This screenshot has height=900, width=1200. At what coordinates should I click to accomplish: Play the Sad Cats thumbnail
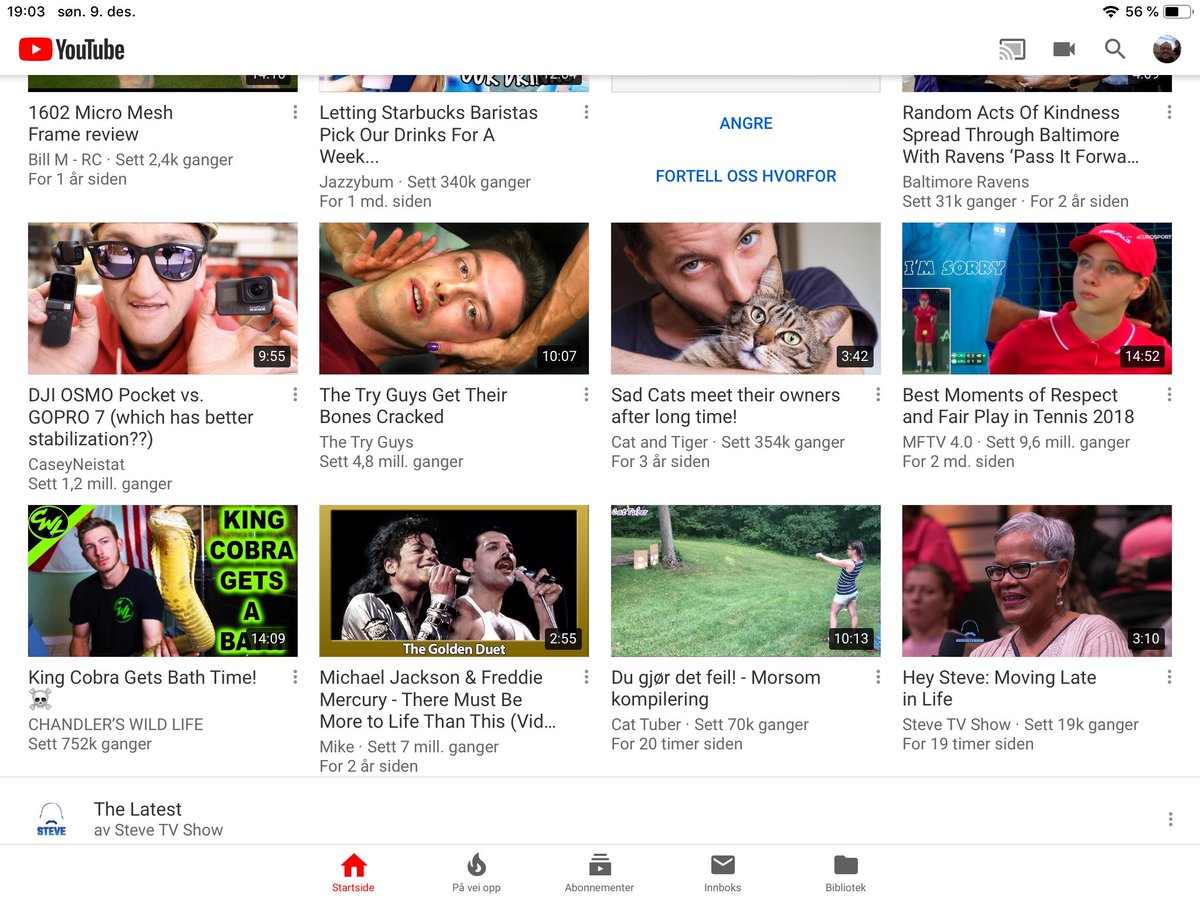coord(746,298)
